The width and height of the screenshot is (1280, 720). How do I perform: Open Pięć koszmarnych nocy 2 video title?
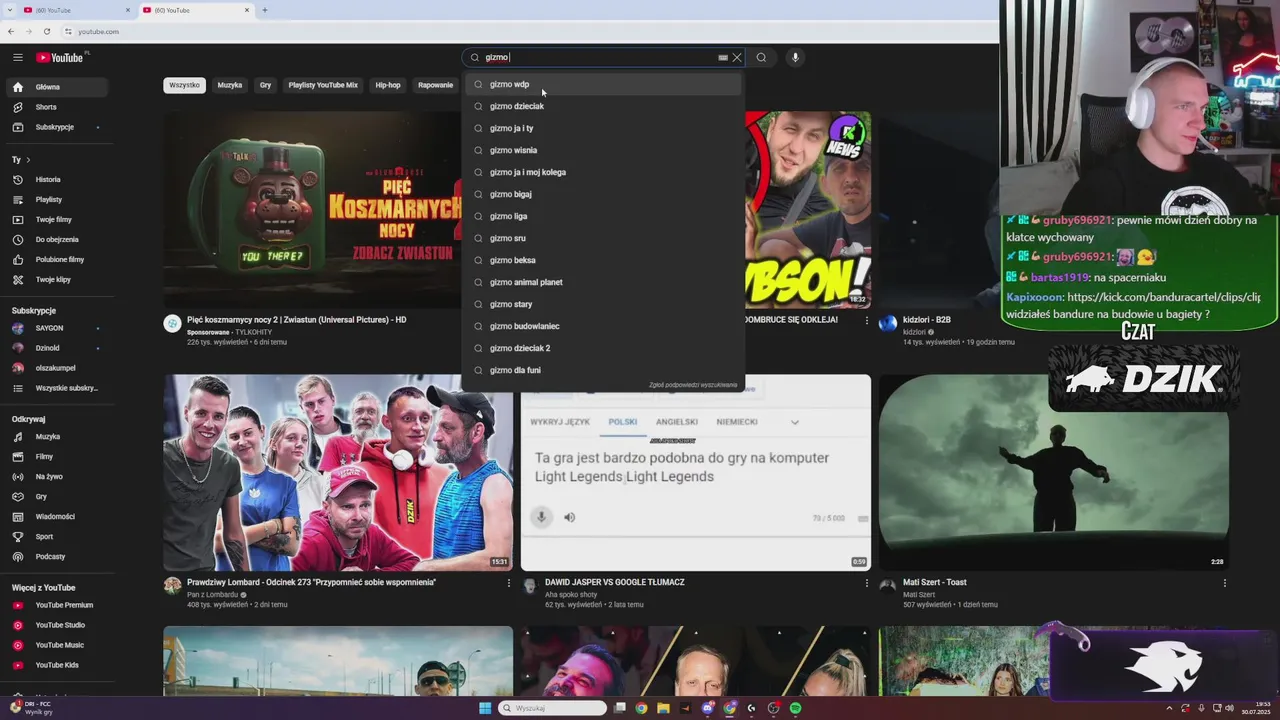click(x=296, y=320)
